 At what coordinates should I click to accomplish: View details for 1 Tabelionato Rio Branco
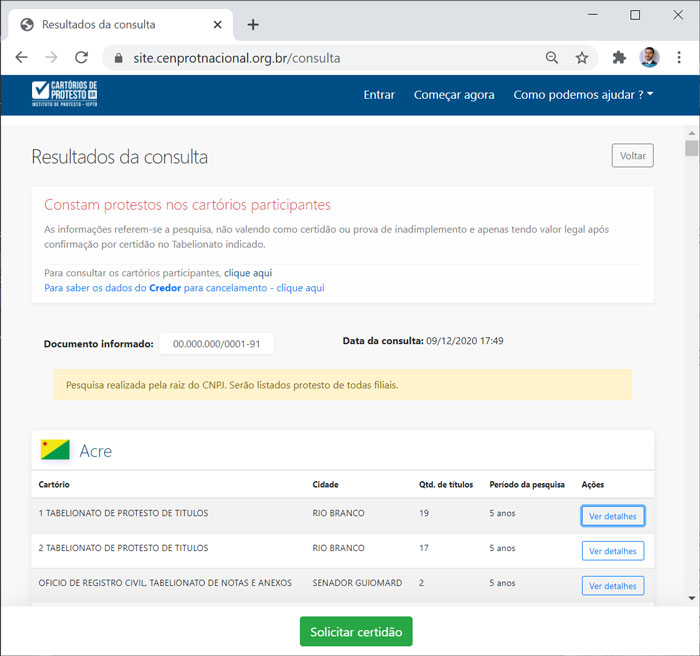tap(612, 516)
